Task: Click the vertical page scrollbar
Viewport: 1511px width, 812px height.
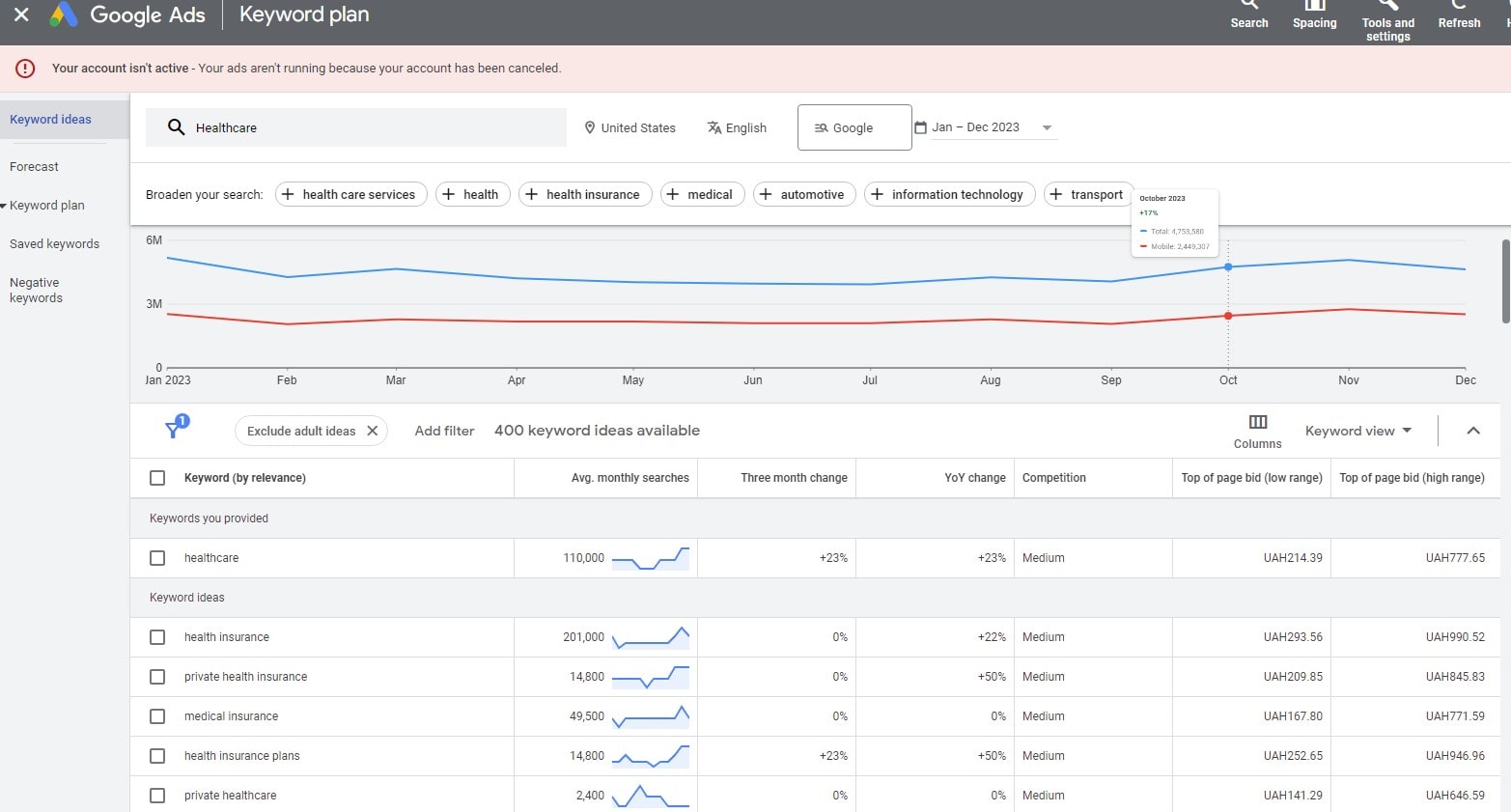Action: (1505, 281)
